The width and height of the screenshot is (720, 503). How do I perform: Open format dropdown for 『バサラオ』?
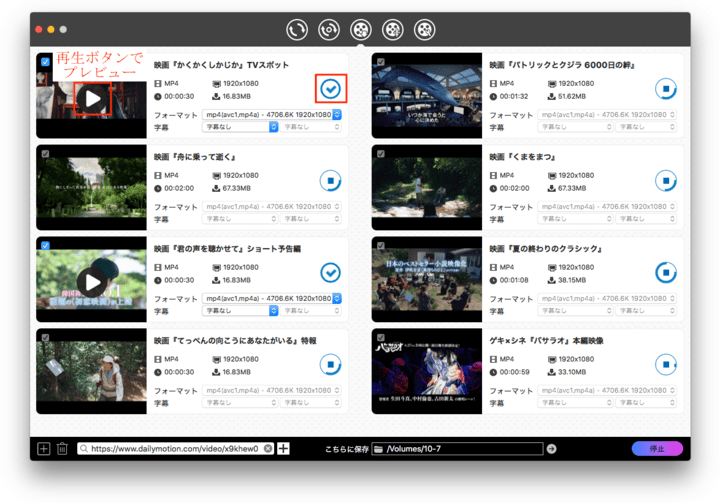click(x=607, y=390)
